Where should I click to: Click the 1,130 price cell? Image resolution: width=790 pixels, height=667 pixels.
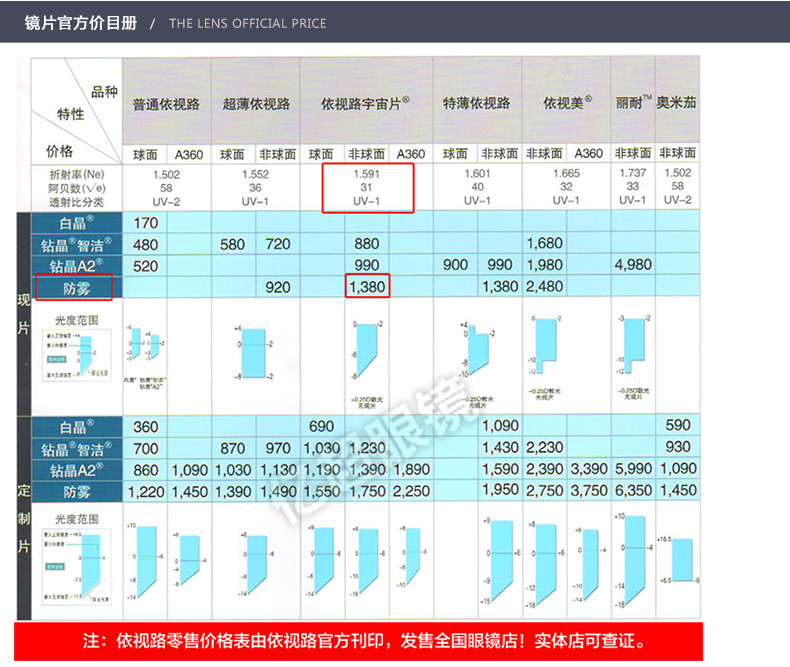point(278,470)
